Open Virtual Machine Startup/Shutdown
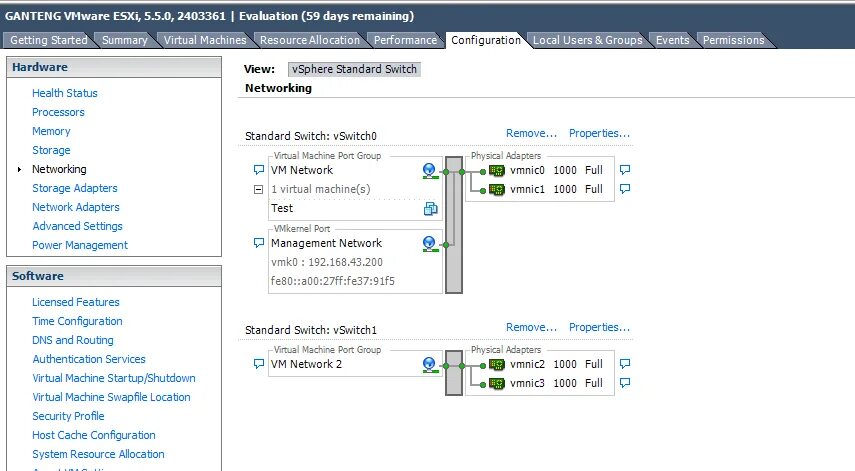855x471 pixels. 114,378
